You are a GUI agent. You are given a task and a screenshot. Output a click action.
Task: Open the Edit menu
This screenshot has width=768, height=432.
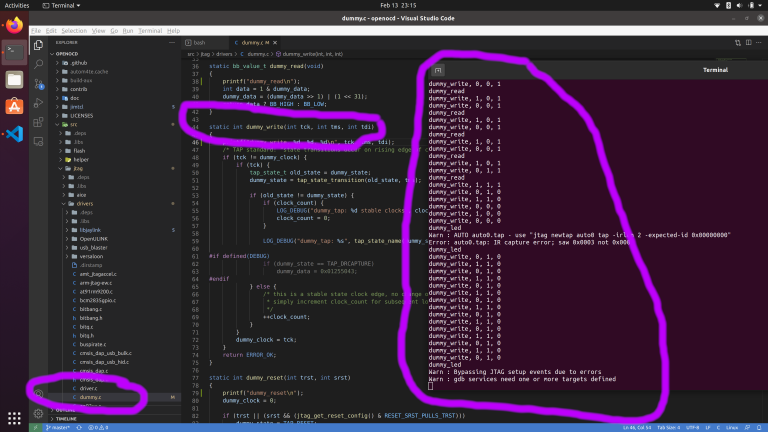pyautogui.click(x=51, y=30)
